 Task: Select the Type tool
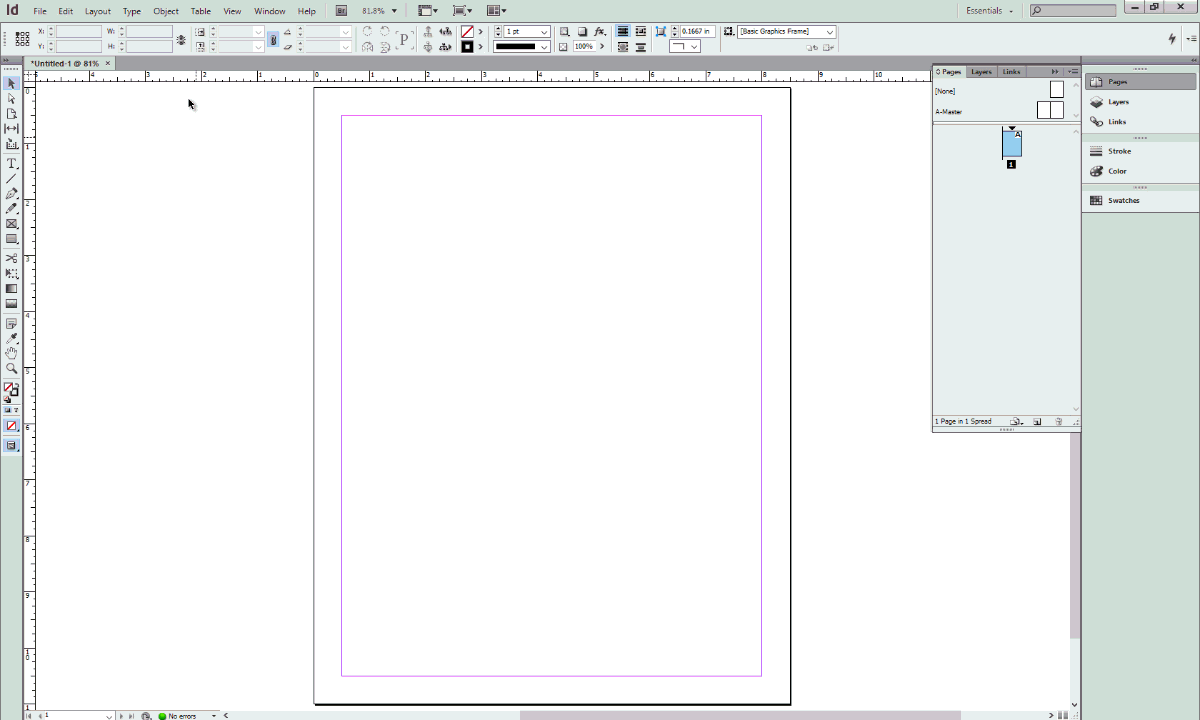point(11,163)
